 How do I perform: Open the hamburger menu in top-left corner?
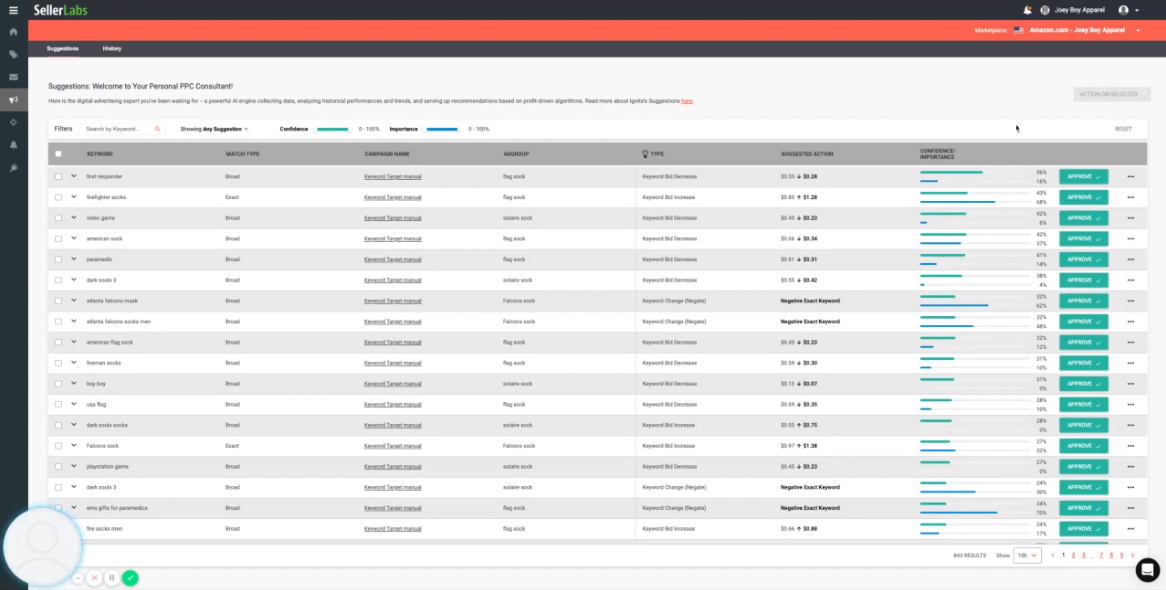coord(13,10)
